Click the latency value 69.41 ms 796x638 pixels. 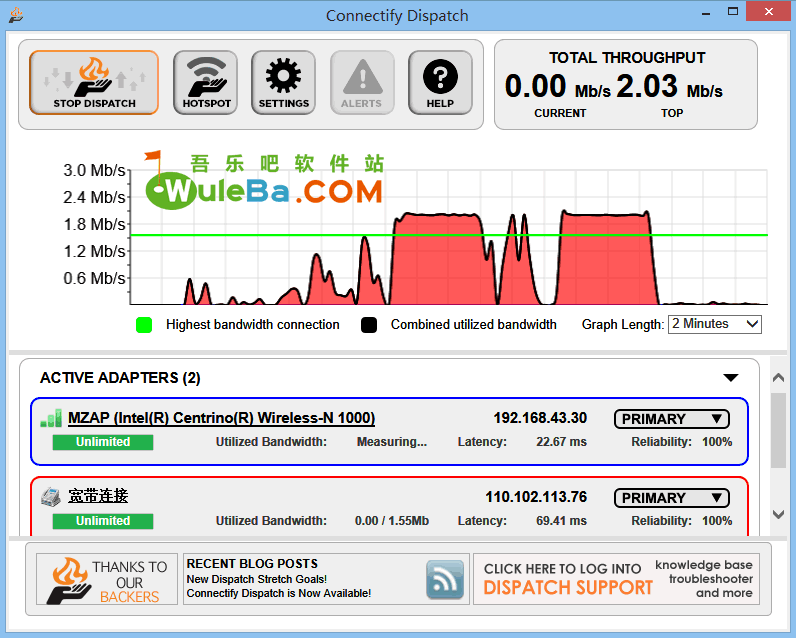pos(561,521)
